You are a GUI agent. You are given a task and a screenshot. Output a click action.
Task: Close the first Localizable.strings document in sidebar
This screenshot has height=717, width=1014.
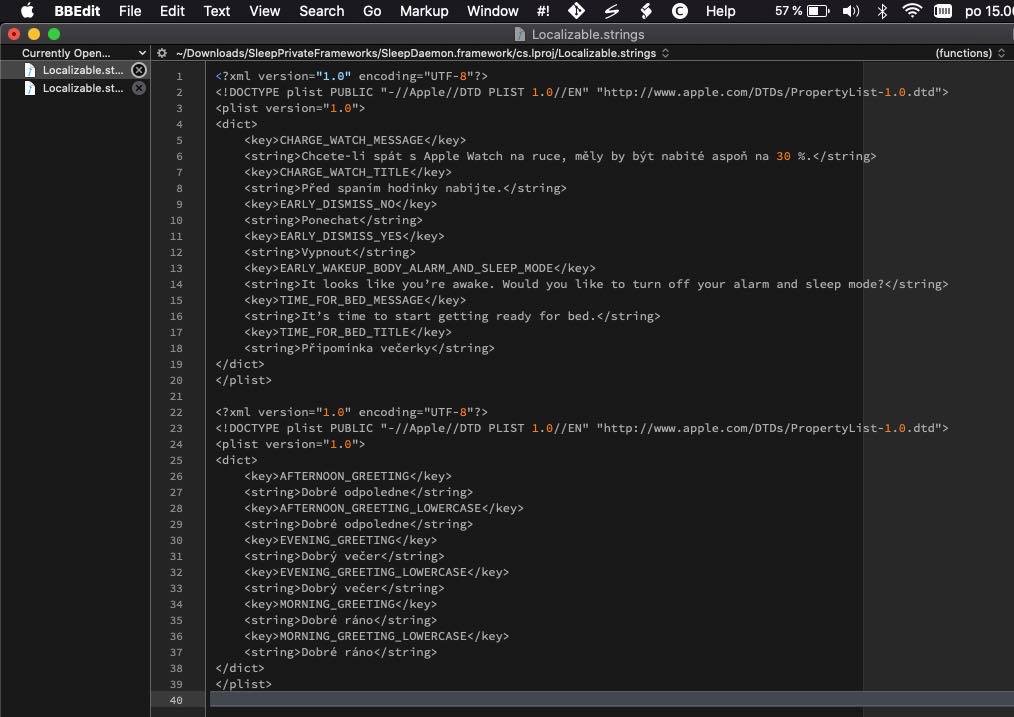139,70
